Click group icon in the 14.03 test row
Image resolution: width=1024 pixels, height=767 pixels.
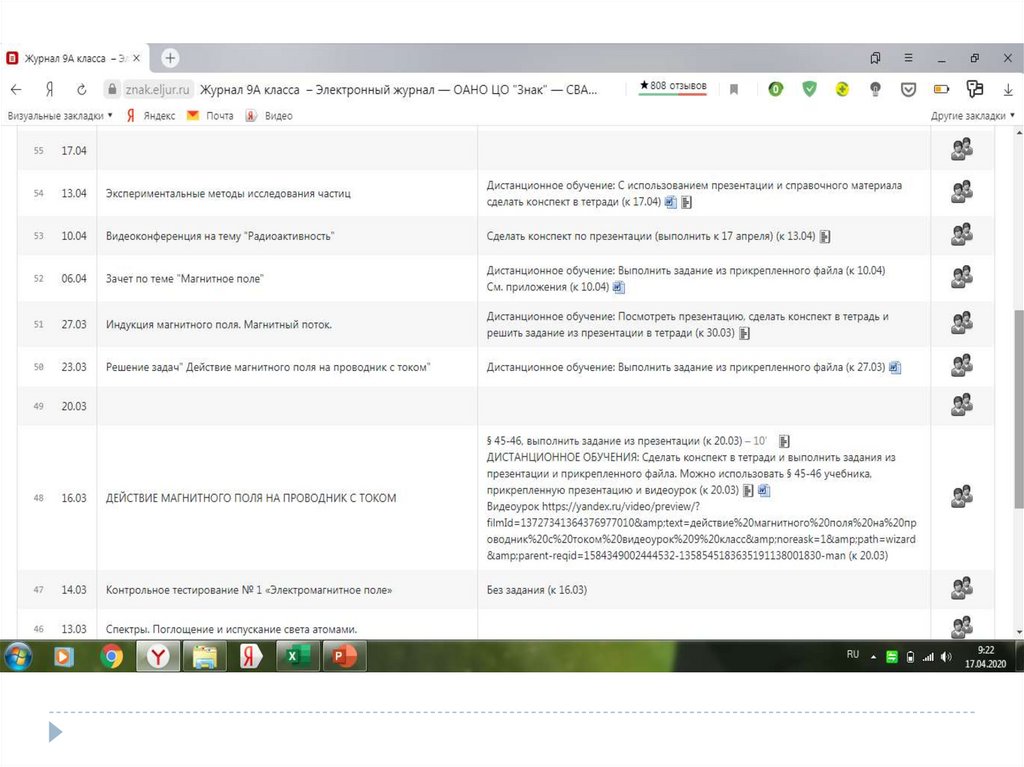coord(961,589)
